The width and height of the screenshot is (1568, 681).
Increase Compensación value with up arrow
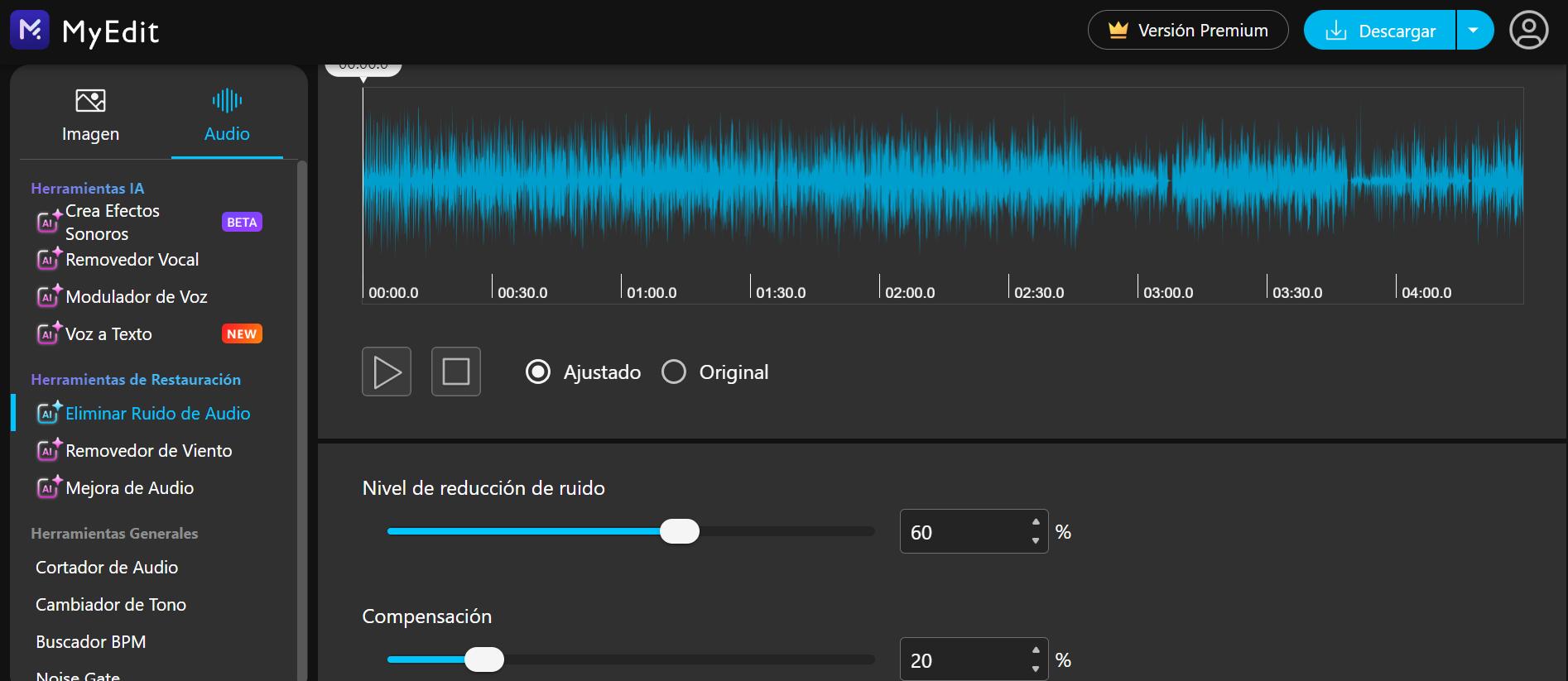pyautogui.click(x=1036, y=650)
